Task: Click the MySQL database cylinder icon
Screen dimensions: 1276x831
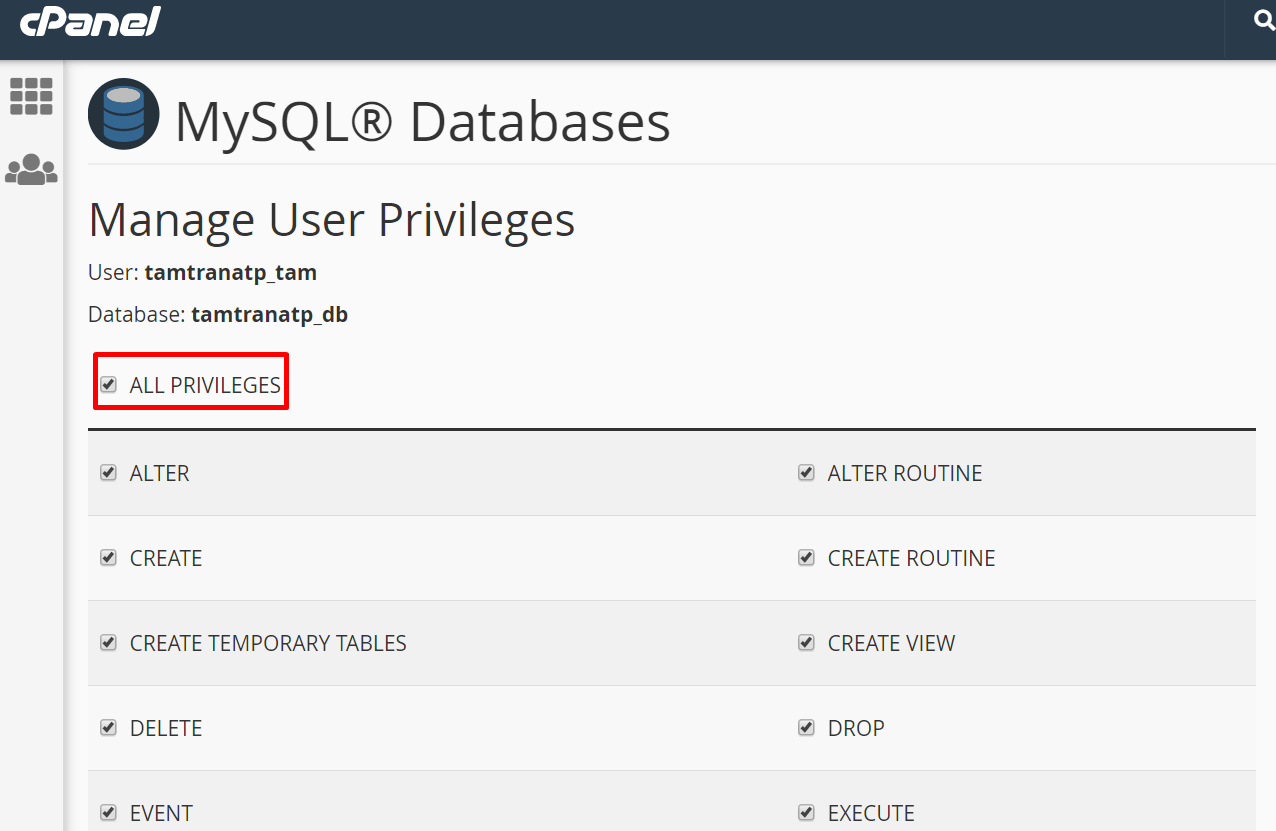Action: pos(124,114)
